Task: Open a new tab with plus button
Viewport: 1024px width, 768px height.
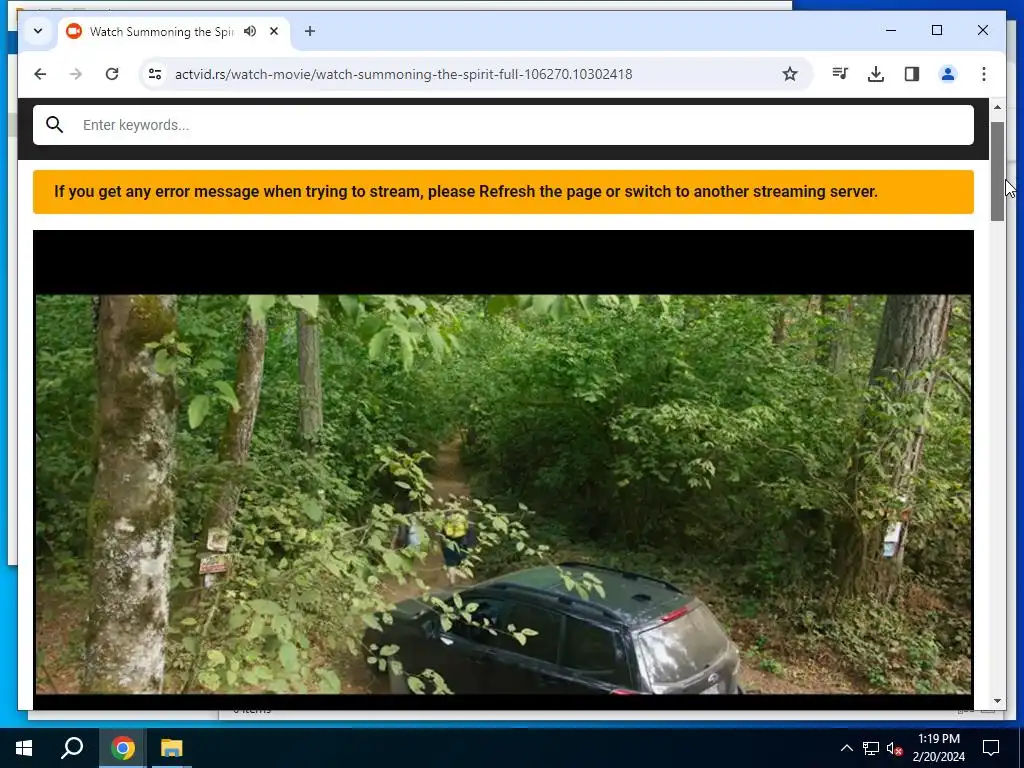Action: tap(310, 31)
